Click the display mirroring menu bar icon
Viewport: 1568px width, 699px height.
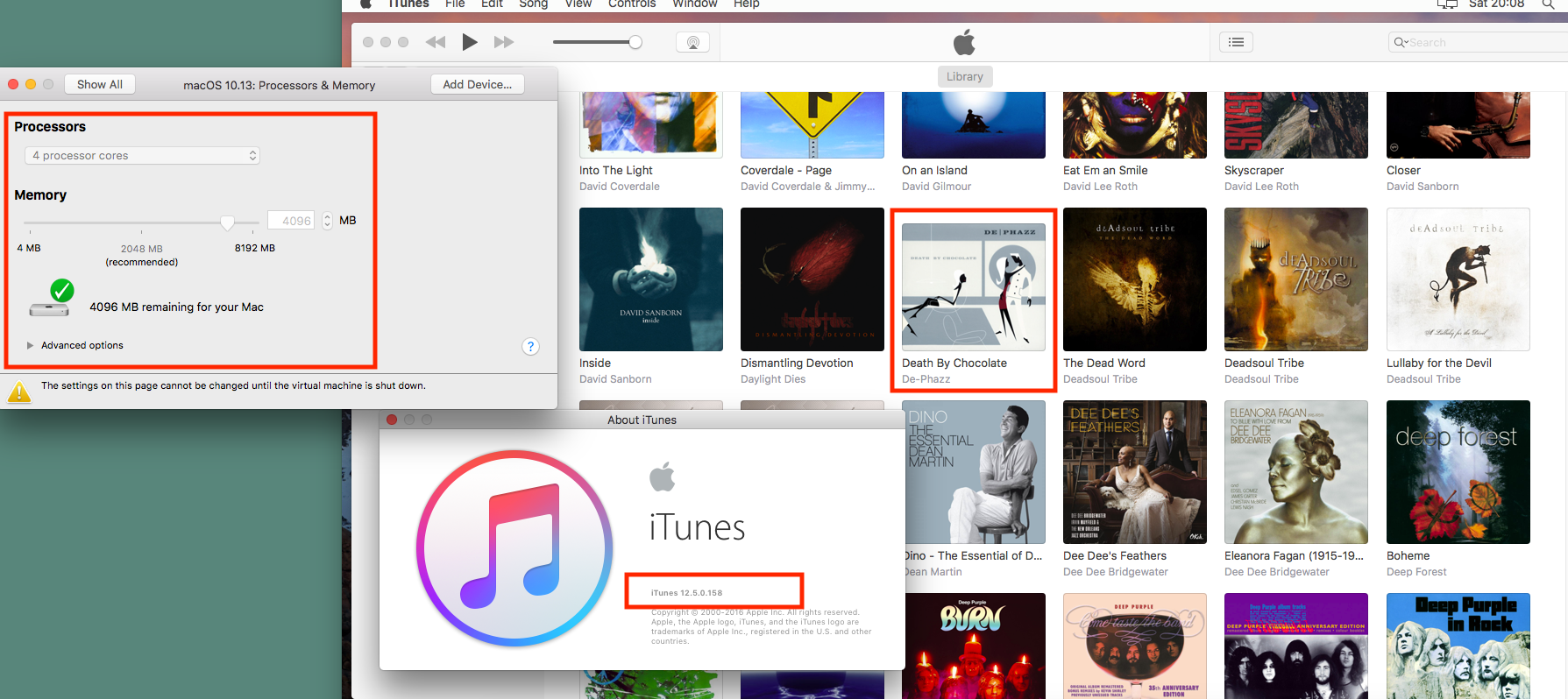pyautogui.click(x=1447, y=4)
